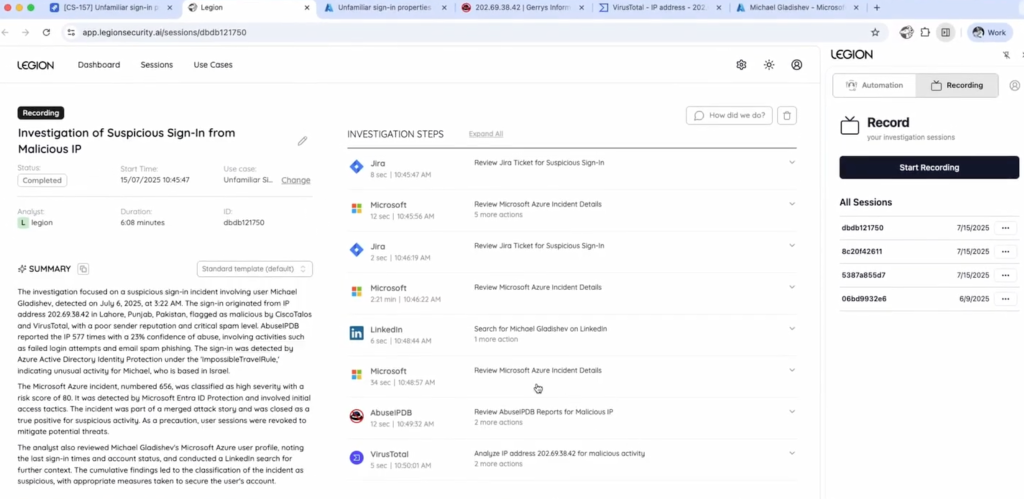Click the Start Recording button

tap(928, 167)
